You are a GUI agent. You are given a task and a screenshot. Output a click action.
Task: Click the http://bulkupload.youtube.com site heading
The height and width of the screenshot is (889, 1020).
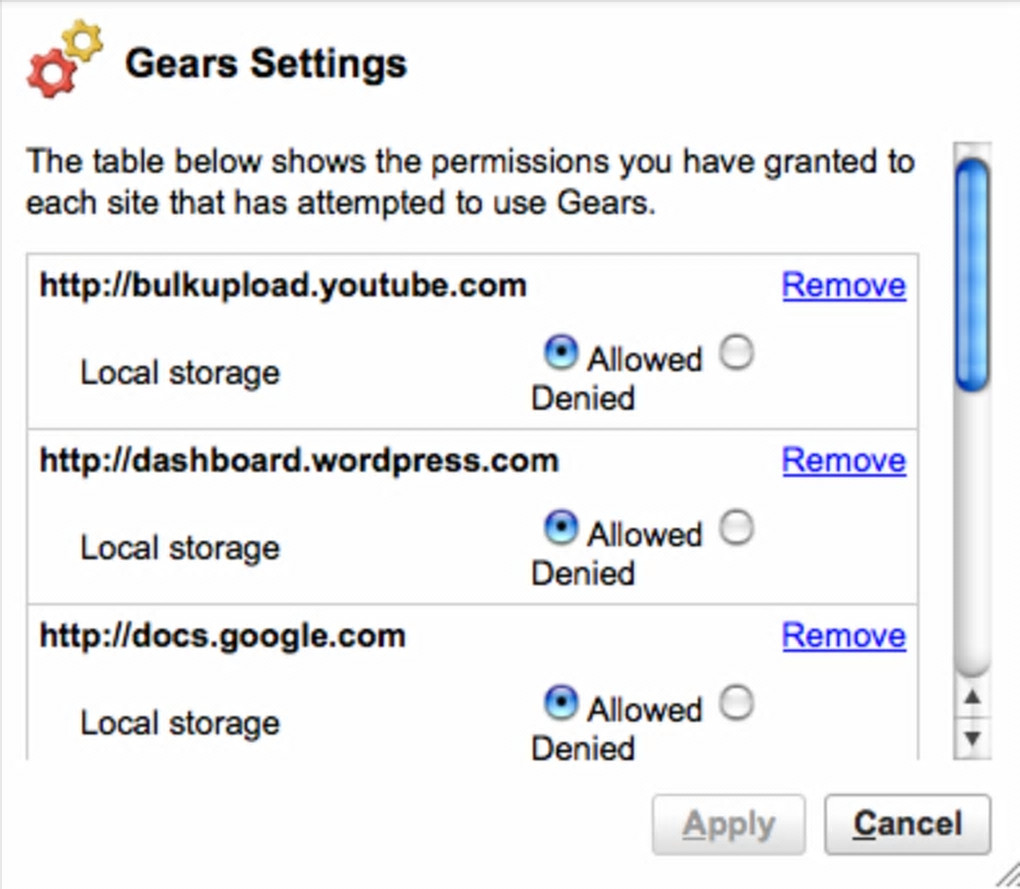pyautogui.click(x=283, y=286)
